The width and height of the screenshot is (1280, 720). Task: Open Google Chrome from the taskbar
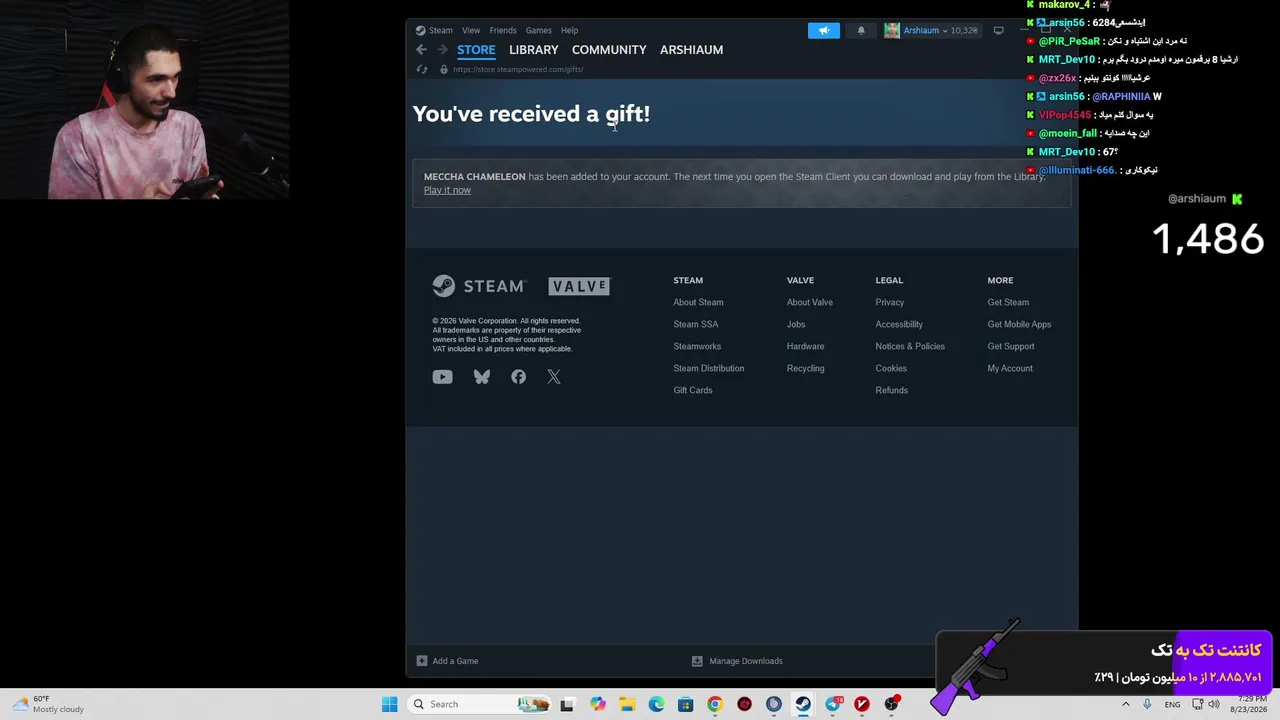pos(714,704)
